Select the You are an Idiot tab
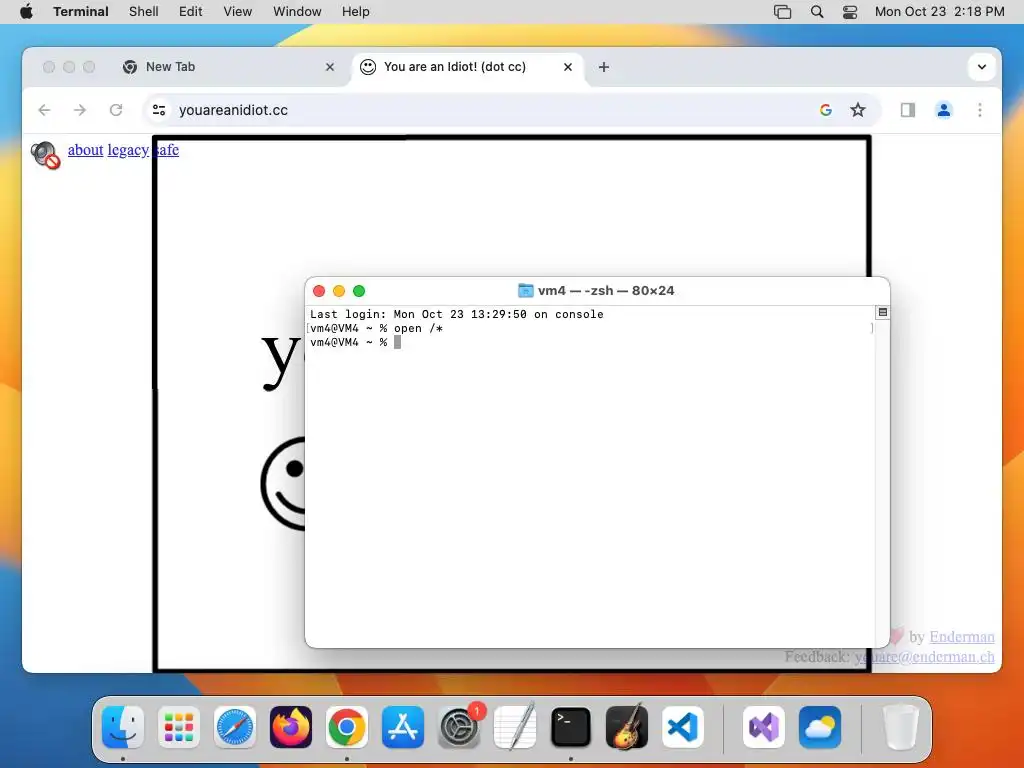The width and height of the screenshot is (1024, 768). pyautogui.click(x=468, y=67)
